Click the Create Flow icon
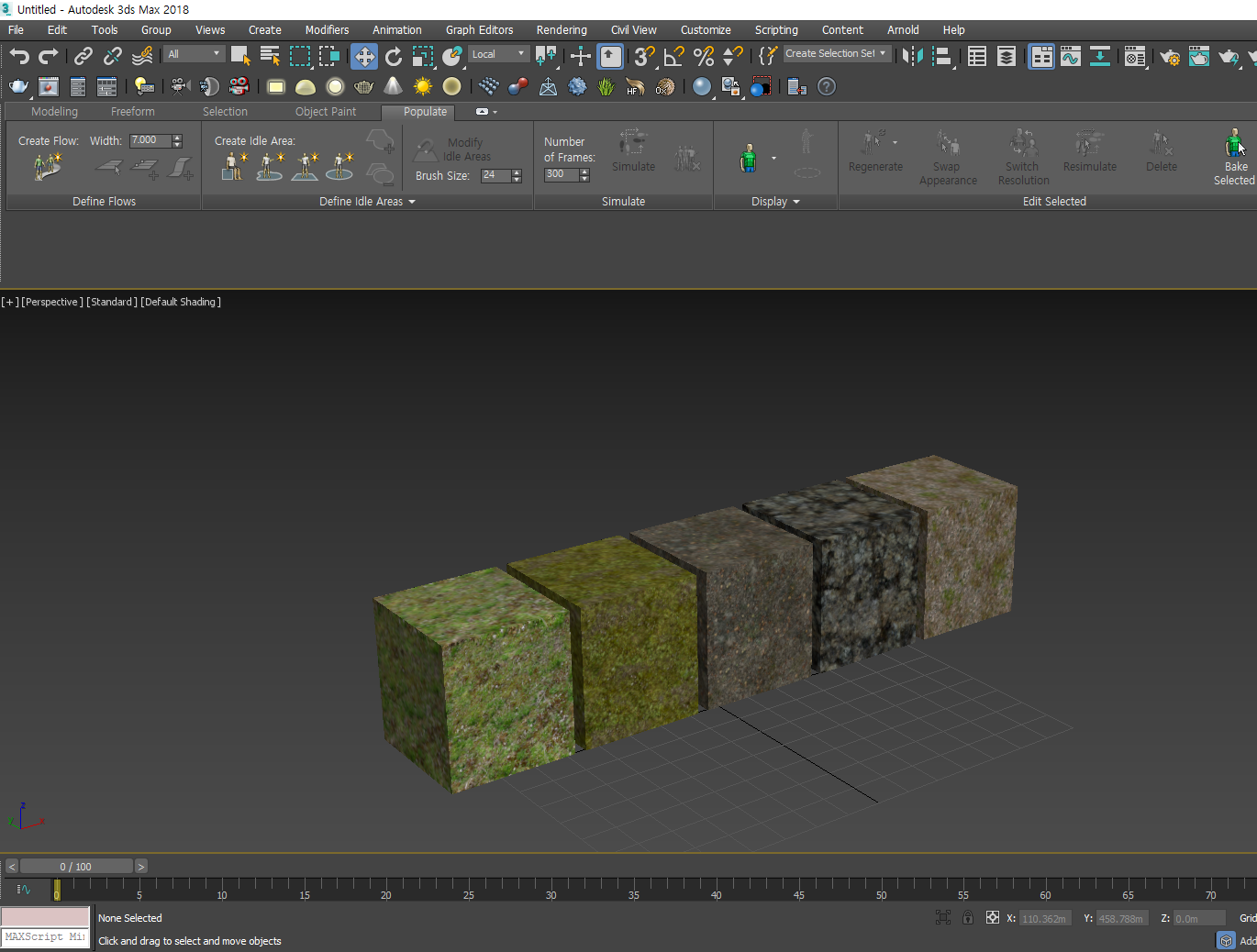Screen dimensions: 1257x952 tap(47, 166)
